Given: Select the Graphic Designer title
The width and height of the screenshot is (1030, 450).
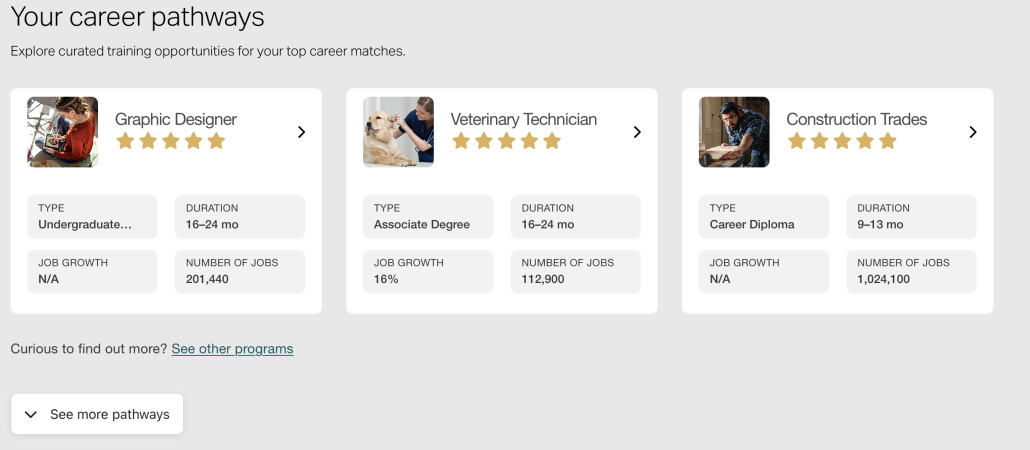Looking at the screenshot, I should 176,119.
